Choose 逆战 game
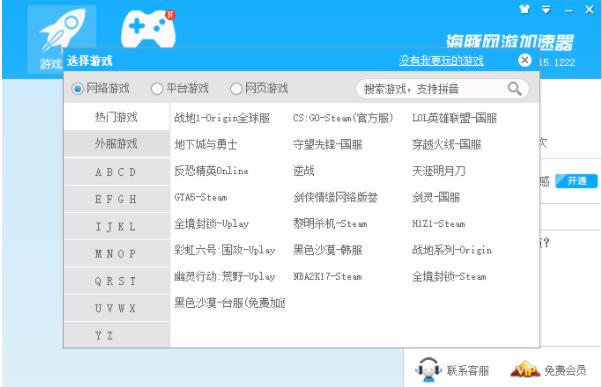 (x=303, y=170)
